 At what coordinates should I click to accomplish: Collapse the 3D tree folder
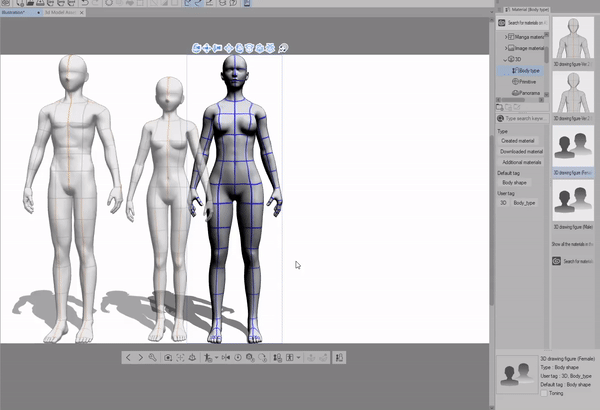pos(505,59)
